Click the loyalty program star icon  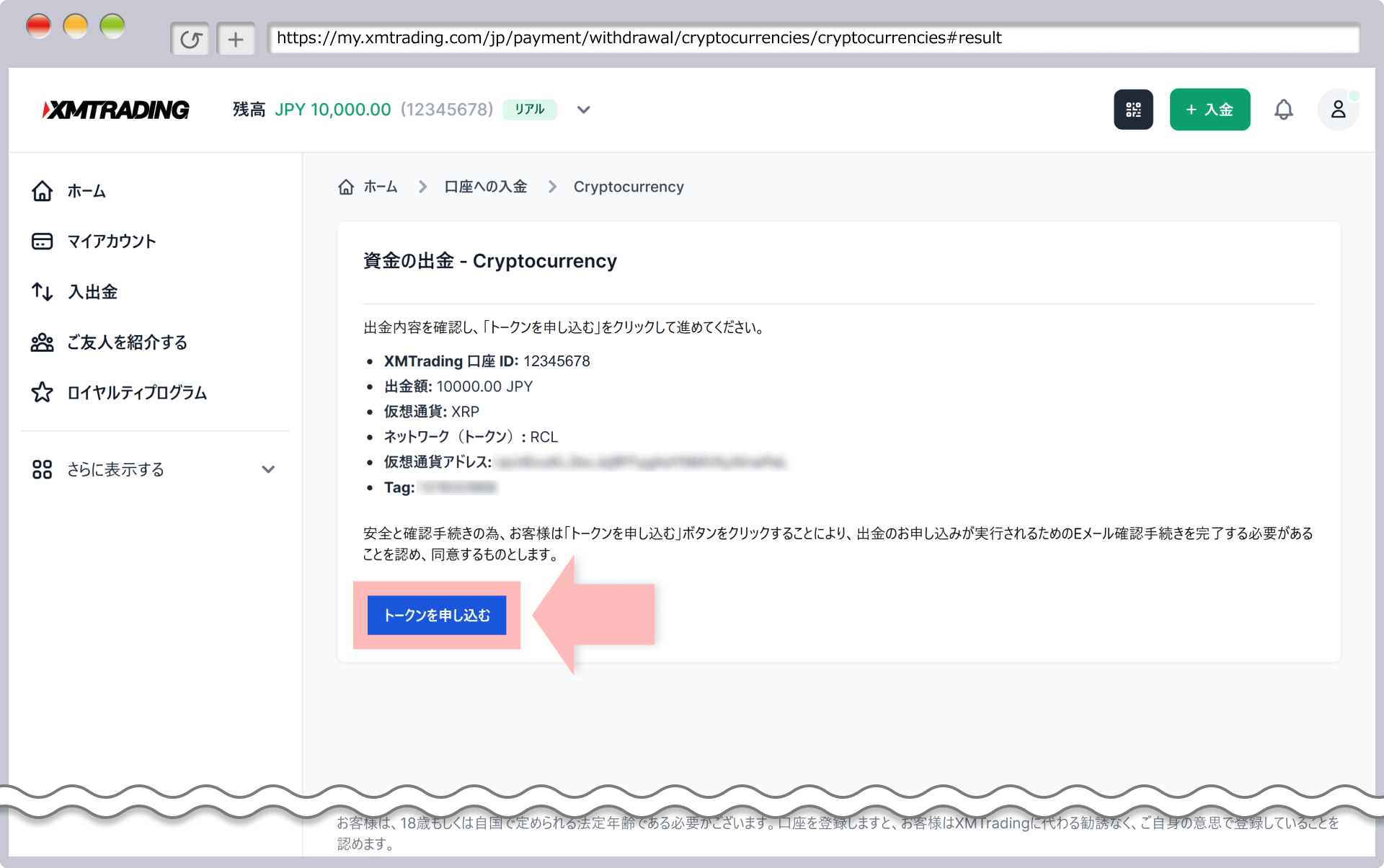42,393
